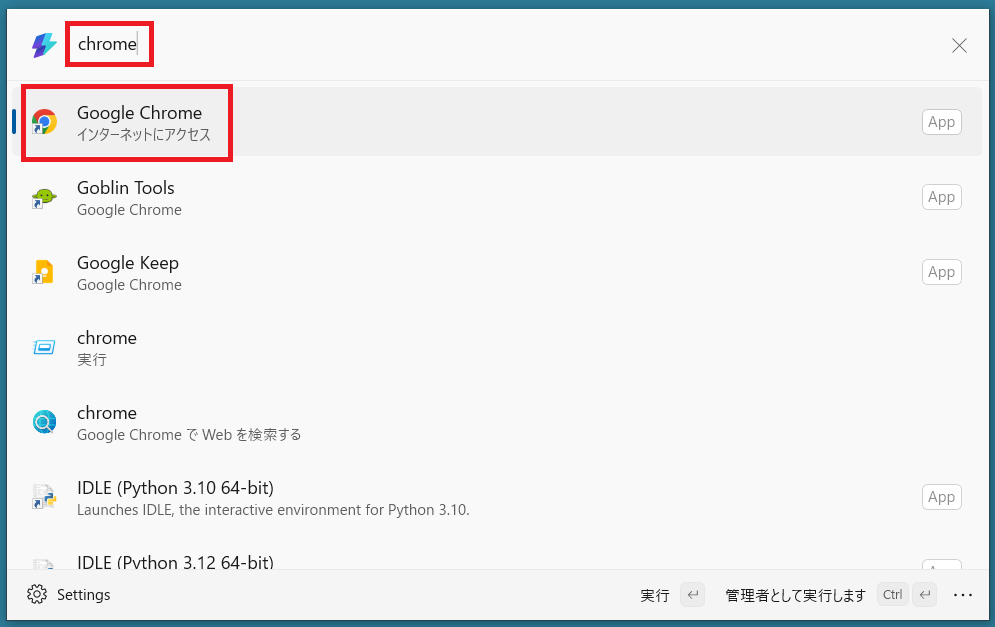
Task: Open Settings via the gear icon
Action: click(37, 595)
